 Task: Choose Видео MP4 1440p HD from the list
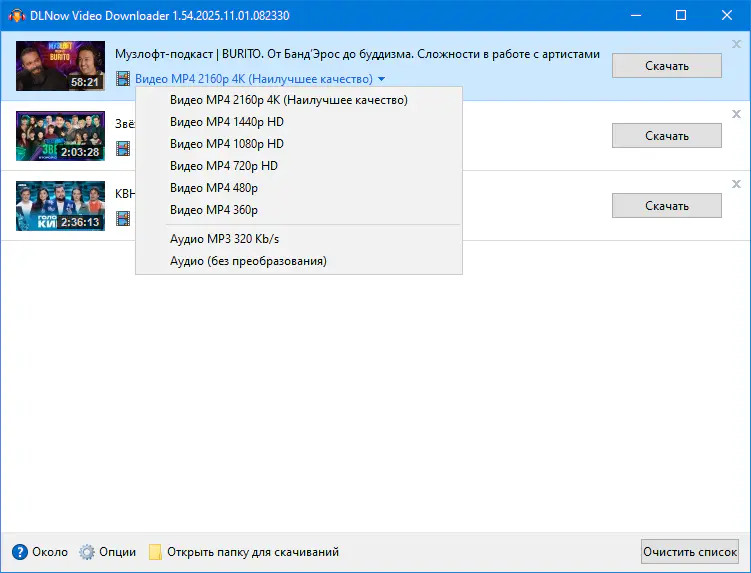227,122
